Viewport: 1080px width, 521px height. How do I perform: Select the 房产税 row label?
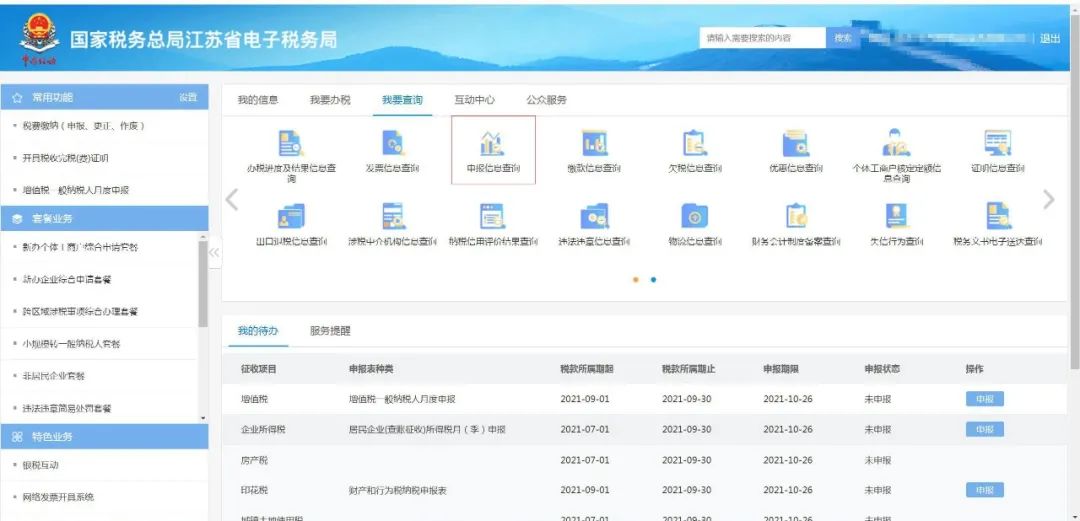254,460
